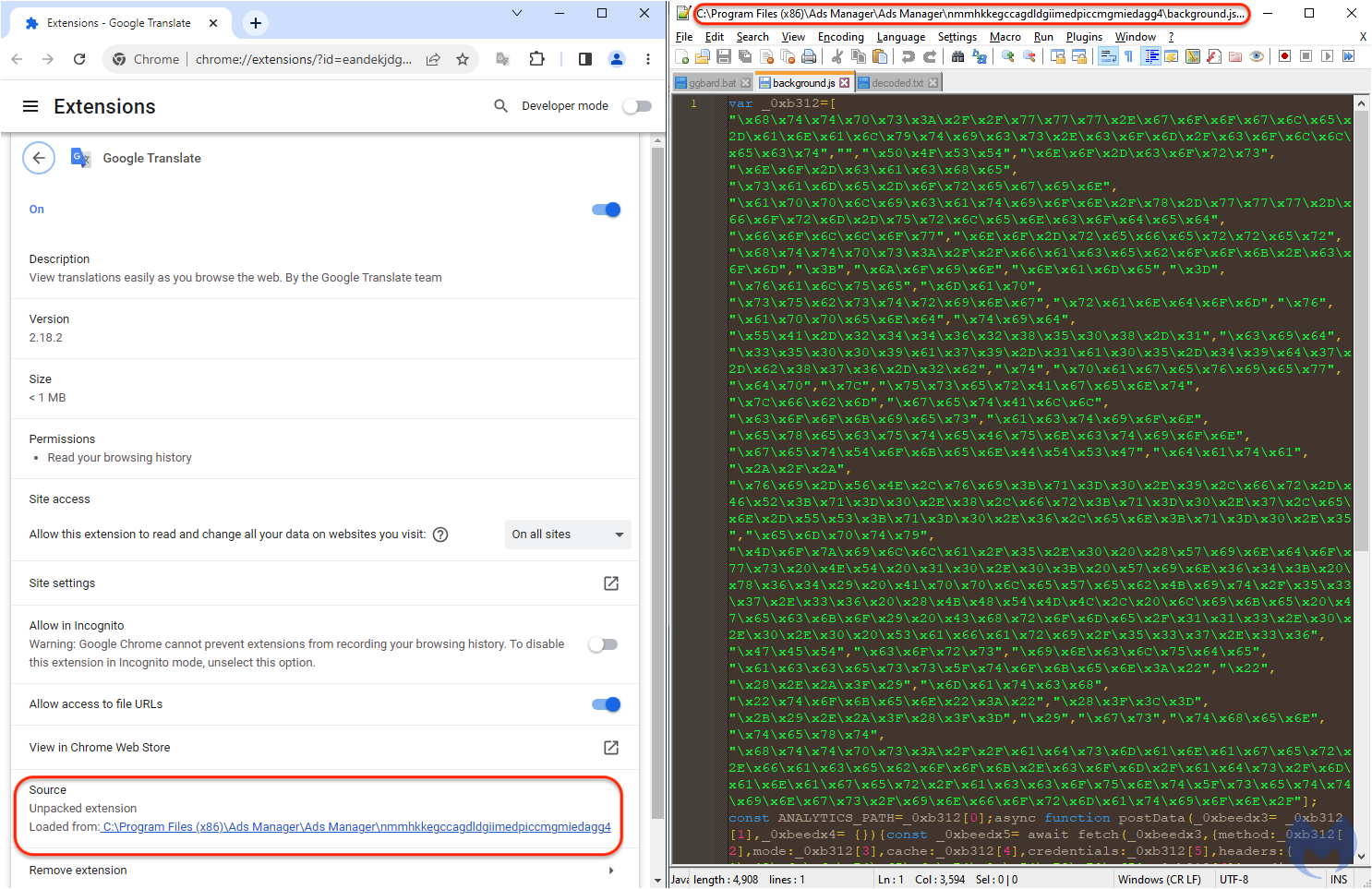The height and width of the screenshot is (889, 1372).
Task: Click Zoom Out magnifier icon in Notepad++
Action: 1029,56
